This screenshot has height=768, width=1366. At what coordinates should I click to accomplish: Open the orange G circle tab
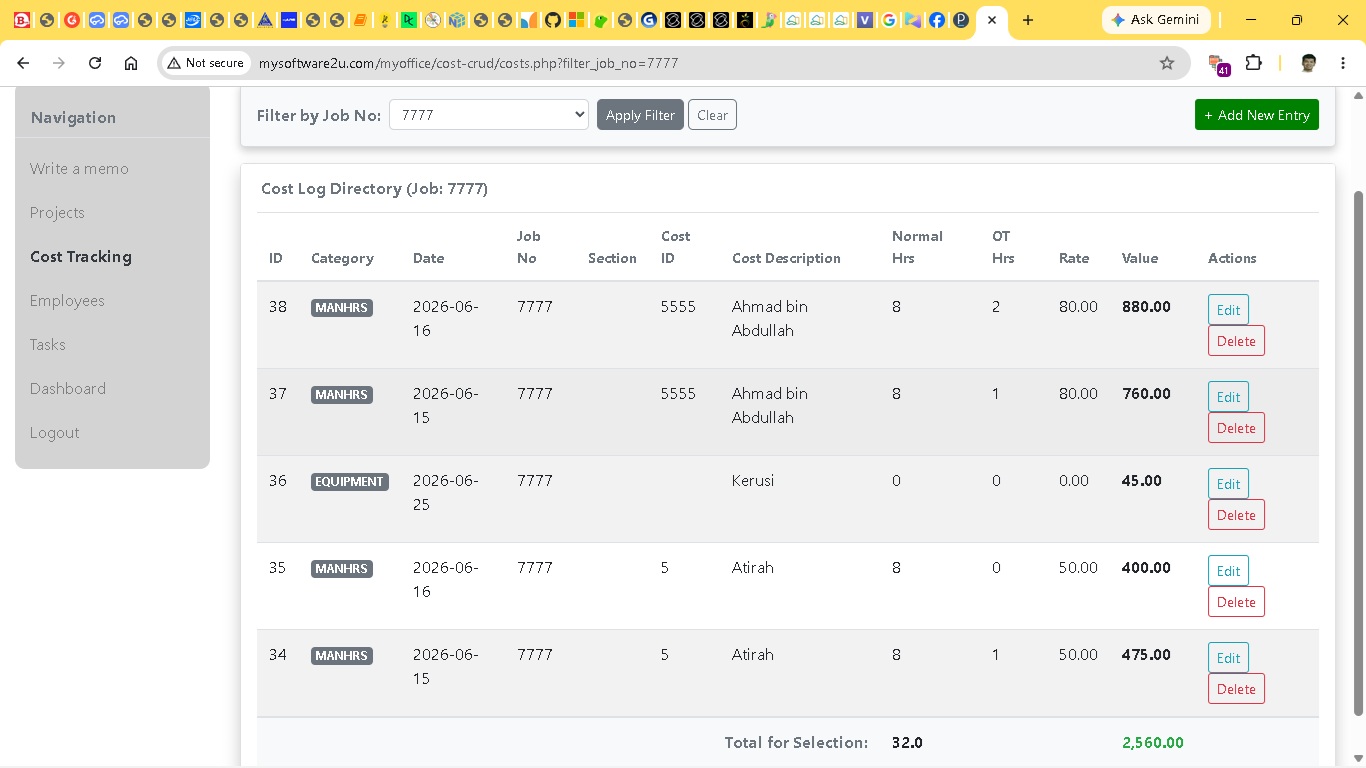[71, 20]
